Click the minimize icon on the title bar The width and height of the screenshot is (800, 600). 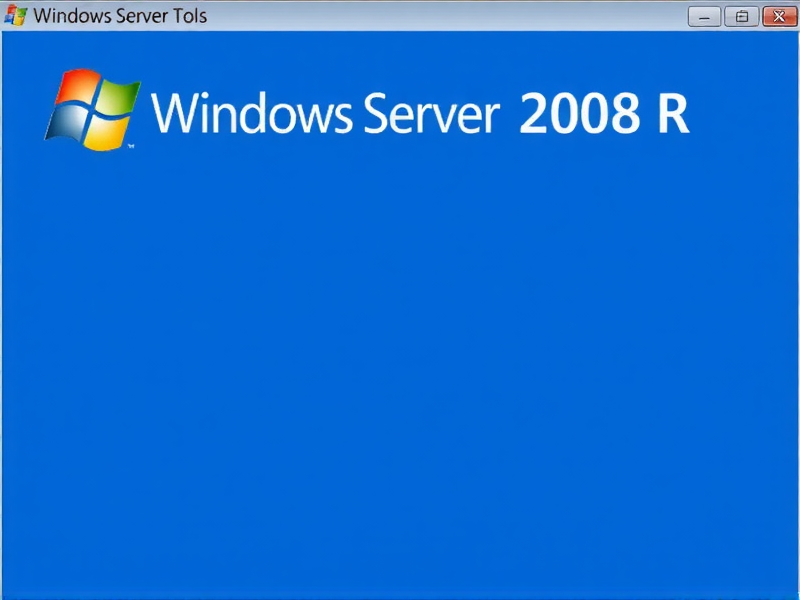coord(704,16)
